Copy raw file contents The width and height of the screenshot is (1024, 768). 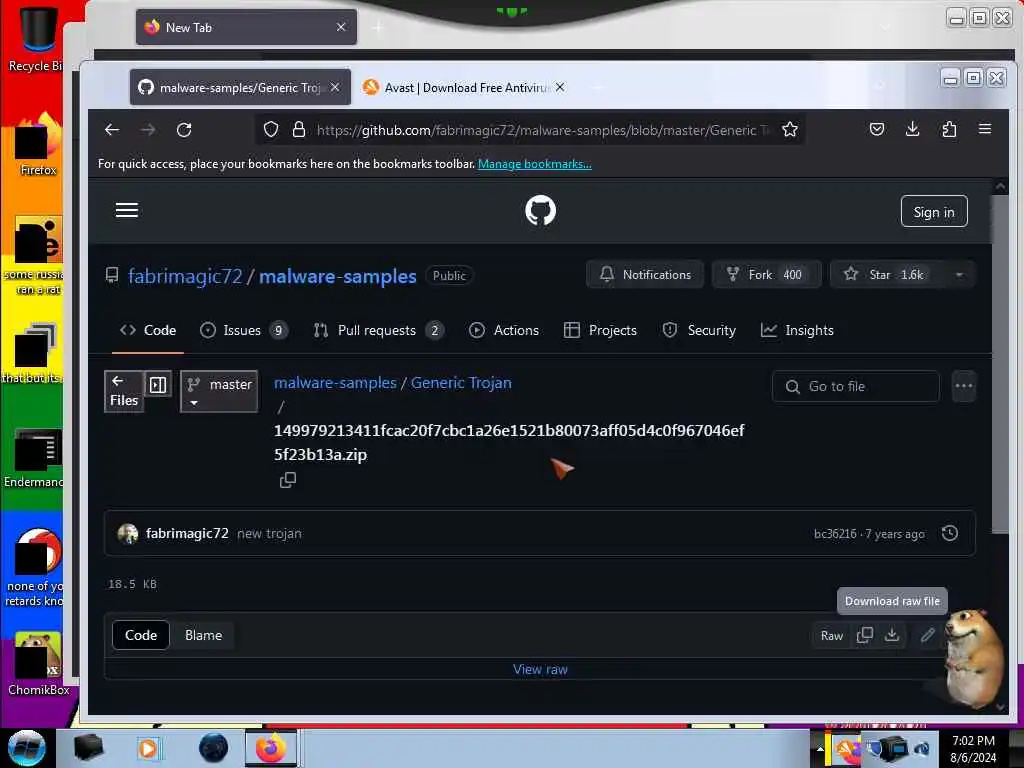tap(865, 635)
